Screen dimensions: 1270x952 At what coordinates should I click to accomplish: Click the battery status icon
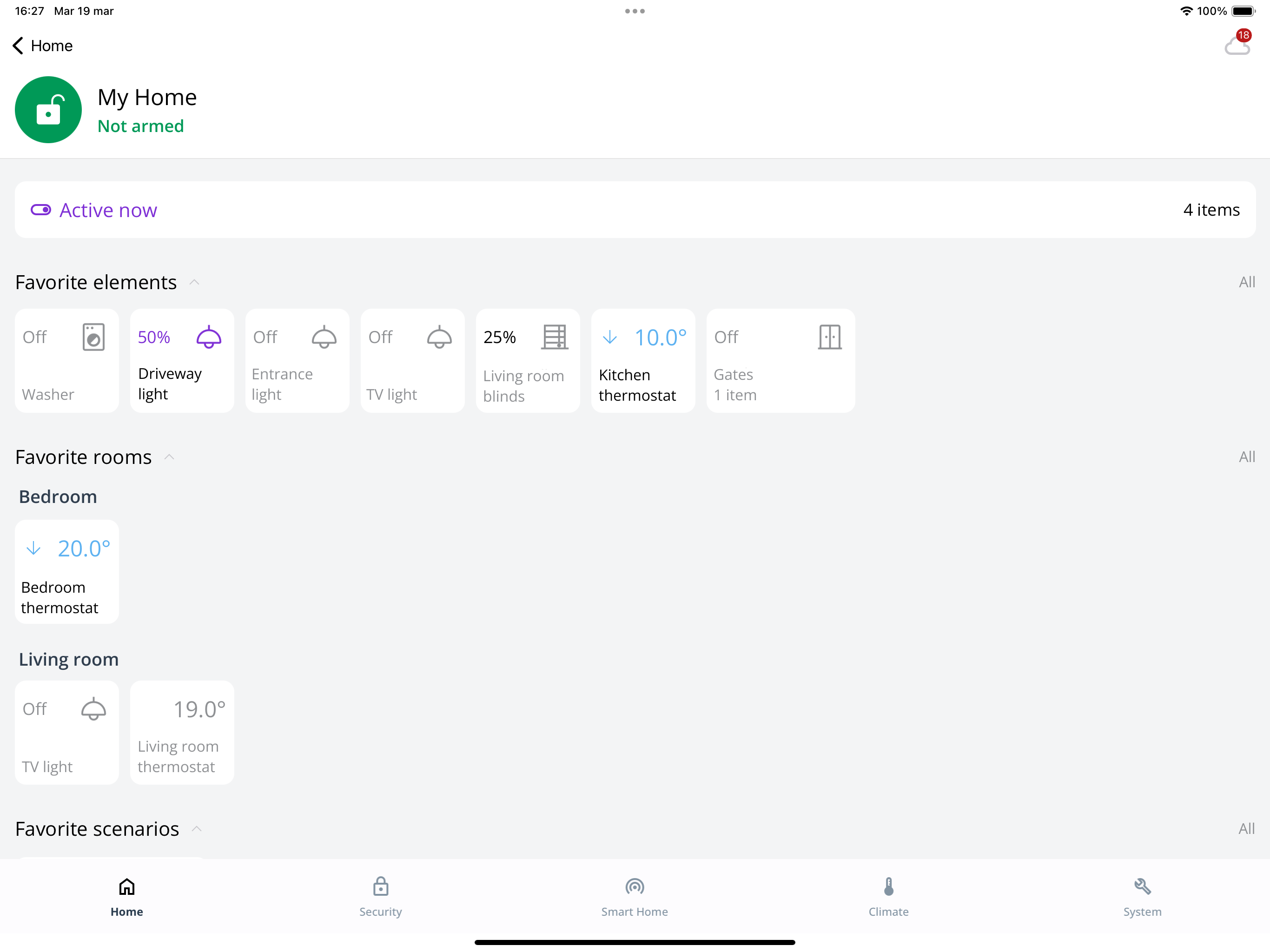1244,11
